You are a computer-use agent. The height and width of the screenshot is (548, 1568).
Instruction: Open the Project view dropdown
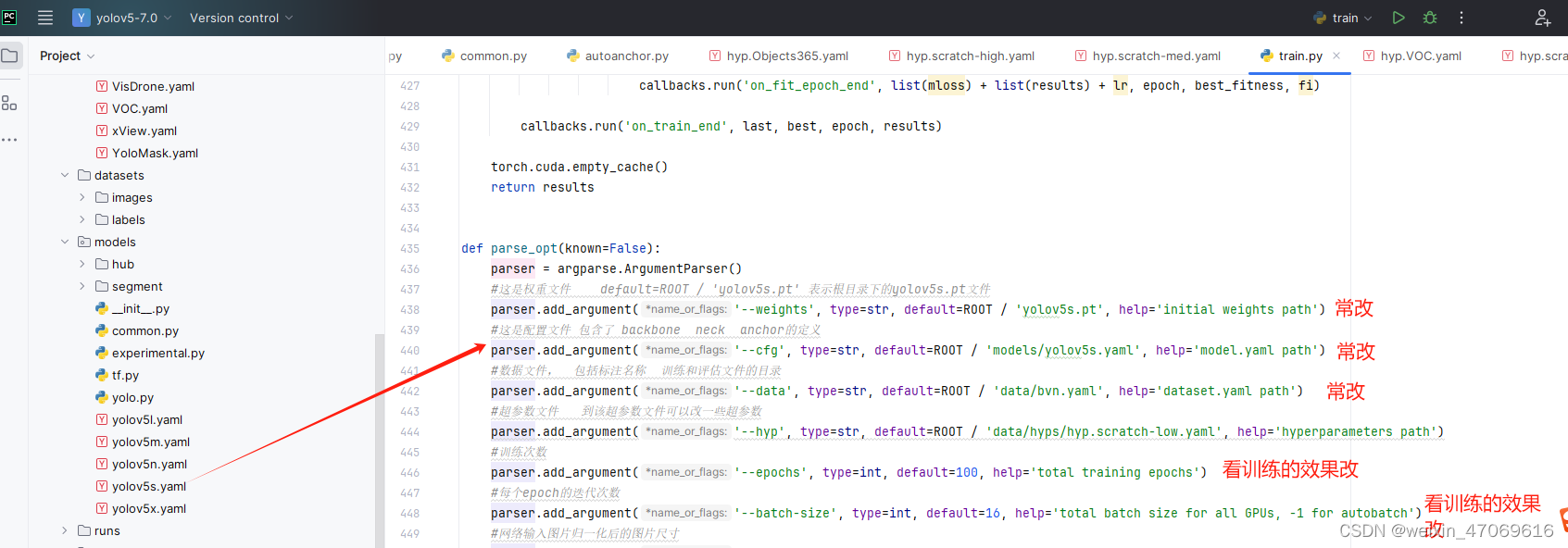[x=67, y=56]
